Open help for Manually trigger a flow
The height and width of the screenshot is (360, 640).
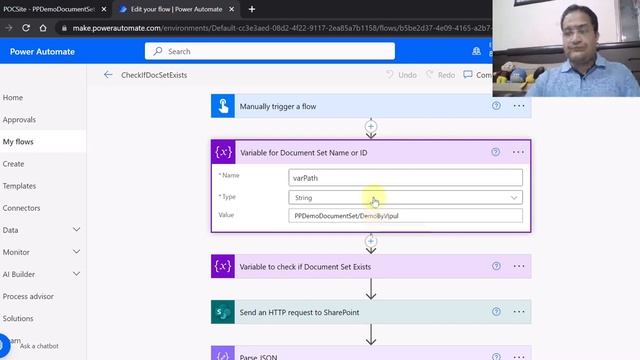coord(496,106)
